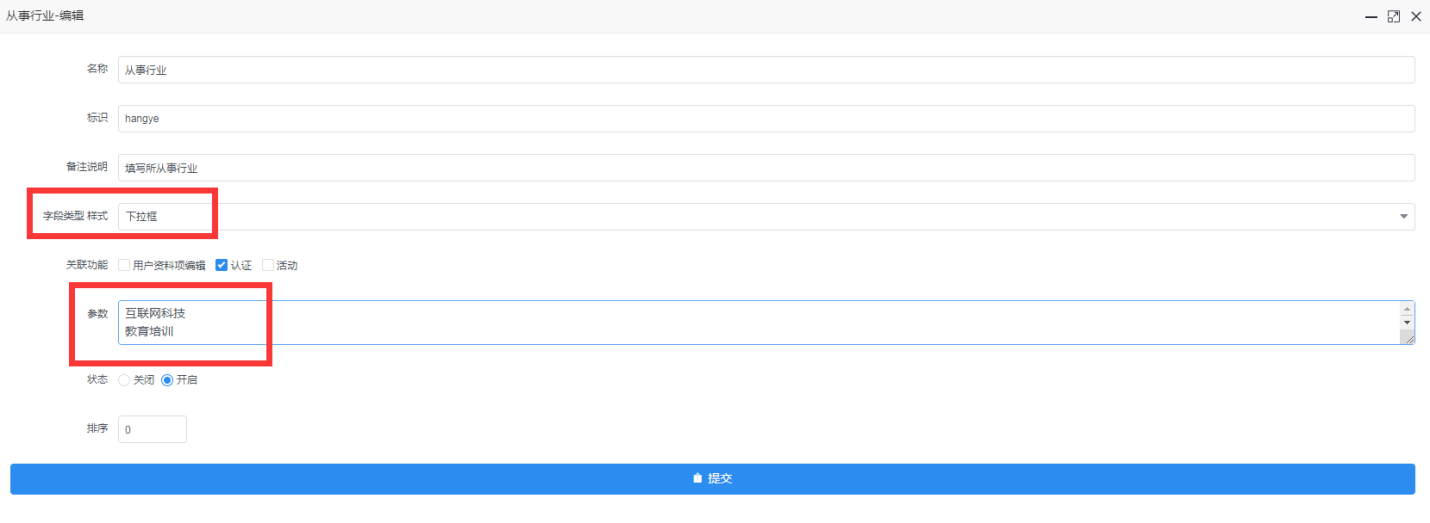
Task: Enable the 活动 checkbox
Action: (268, 265)
